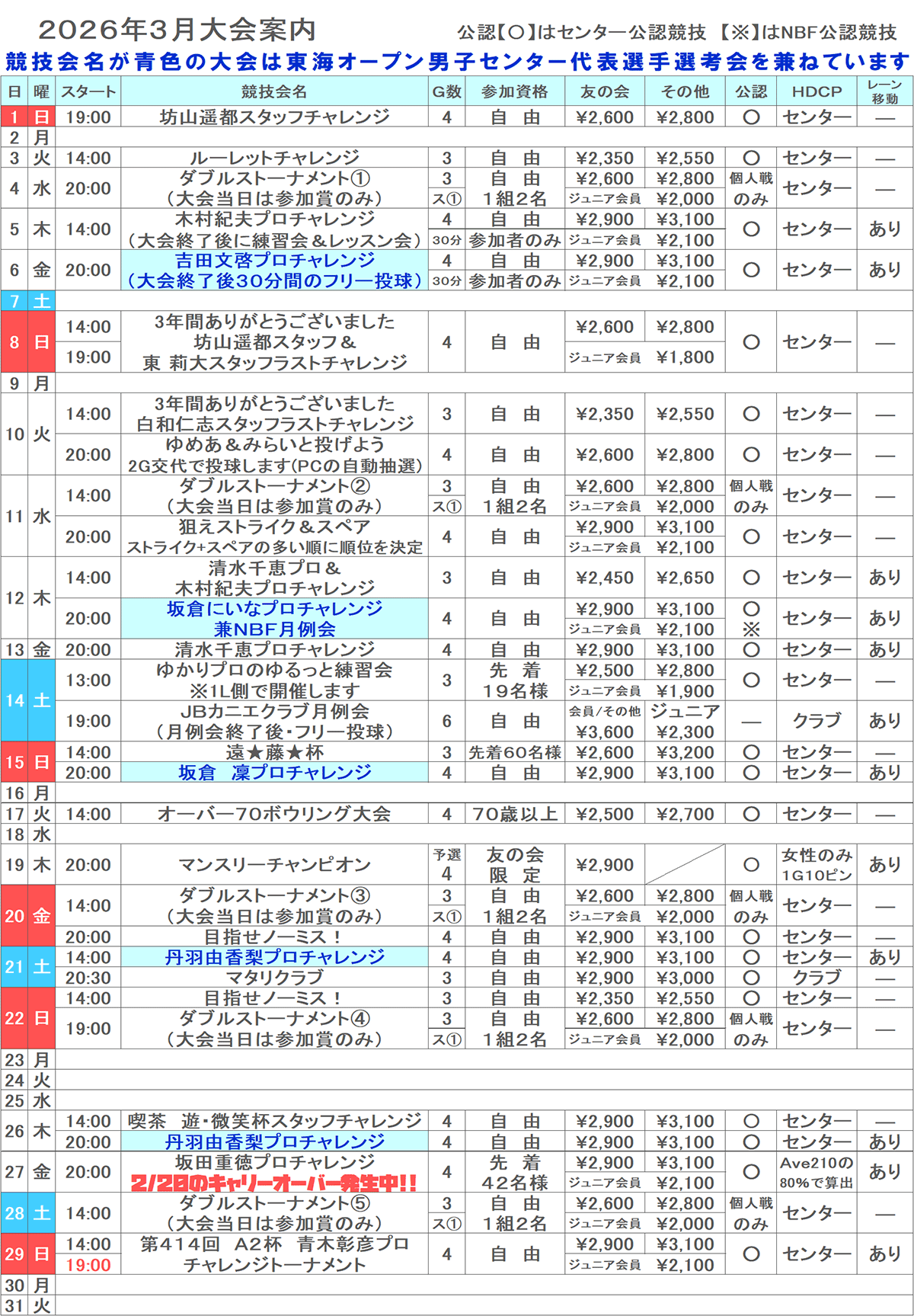This screenshot has height=1316, width=914.
Task: Click the 女性のみ 1G10ピン handicap cell
Action: [817, 865]
